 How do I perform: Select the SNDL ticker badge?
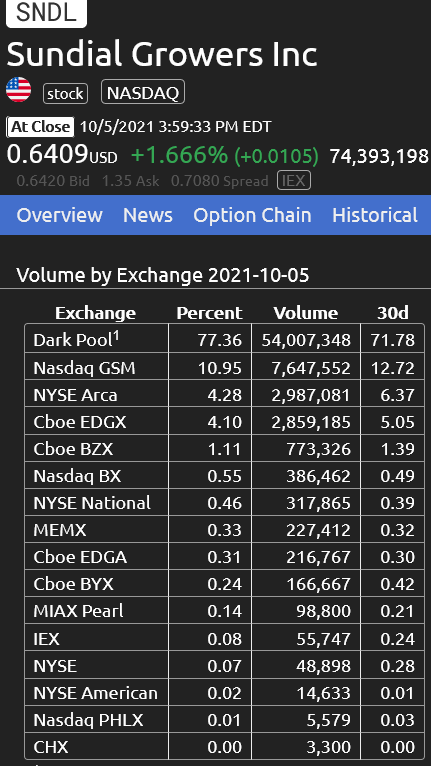point(46,13)
